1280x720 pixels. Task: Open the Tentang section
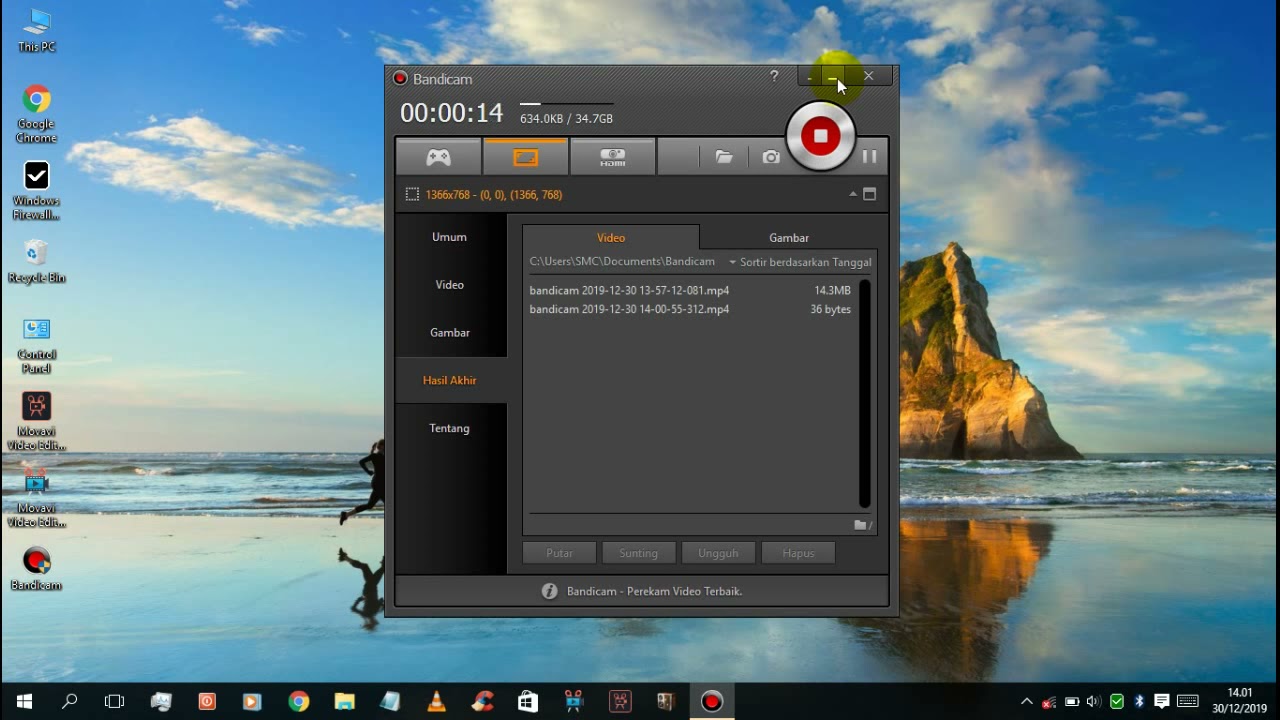[x=450, y=429]
